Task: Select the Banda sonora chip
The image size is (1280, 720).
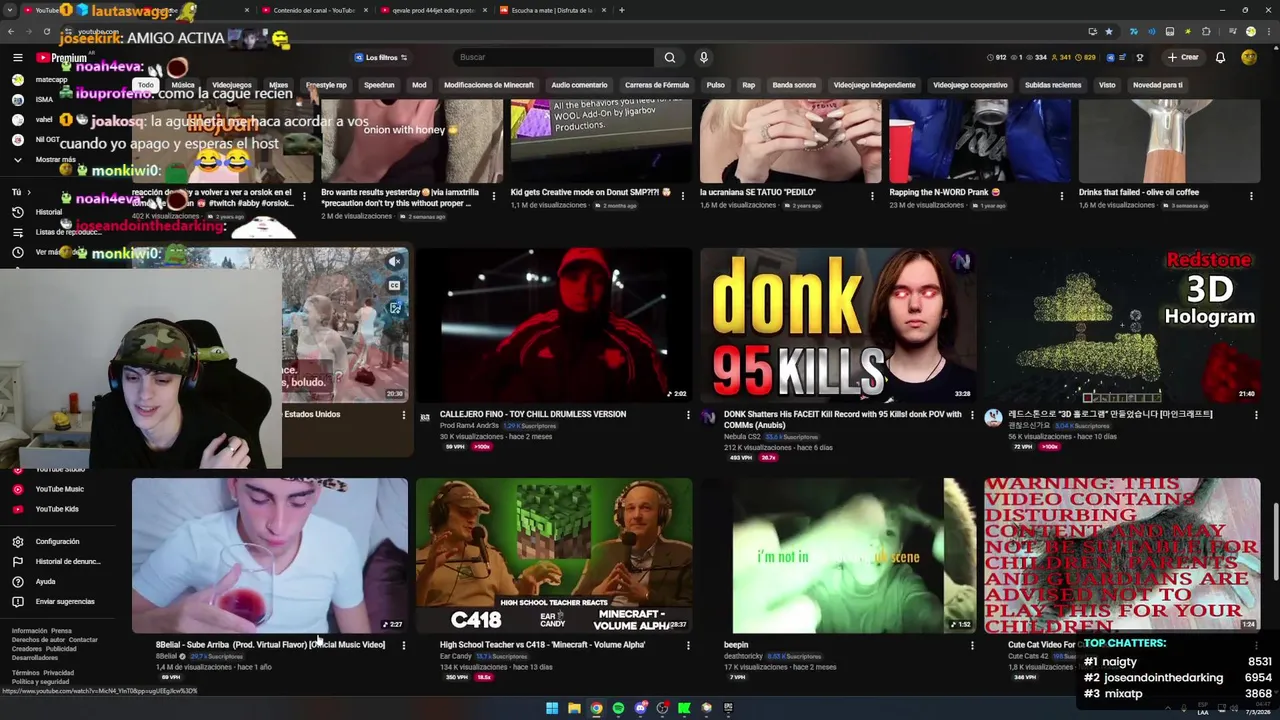Action: 794,85
